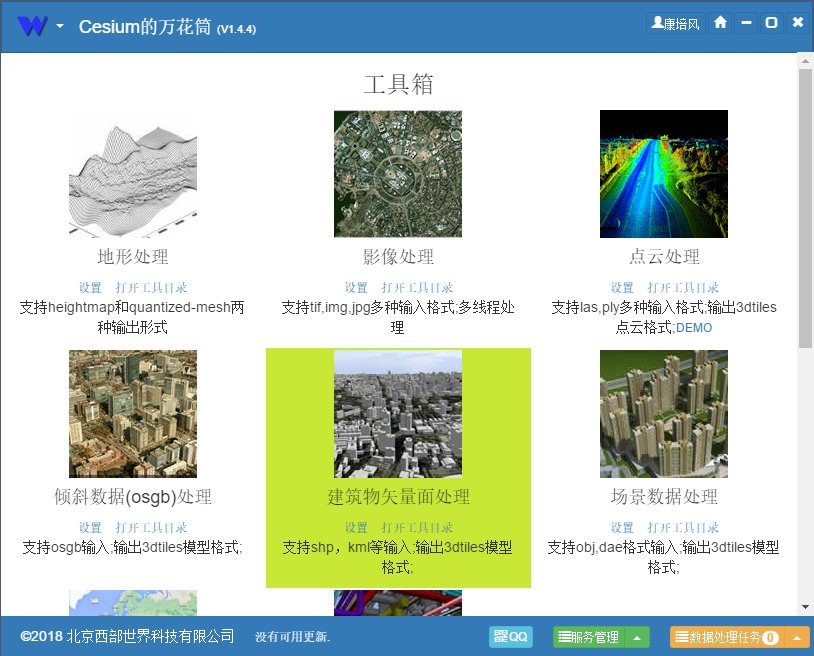This screenshot has width=814, height=656.
Task: Expand the arrow next to 数据处理任务
Action: tap(797, 637)
